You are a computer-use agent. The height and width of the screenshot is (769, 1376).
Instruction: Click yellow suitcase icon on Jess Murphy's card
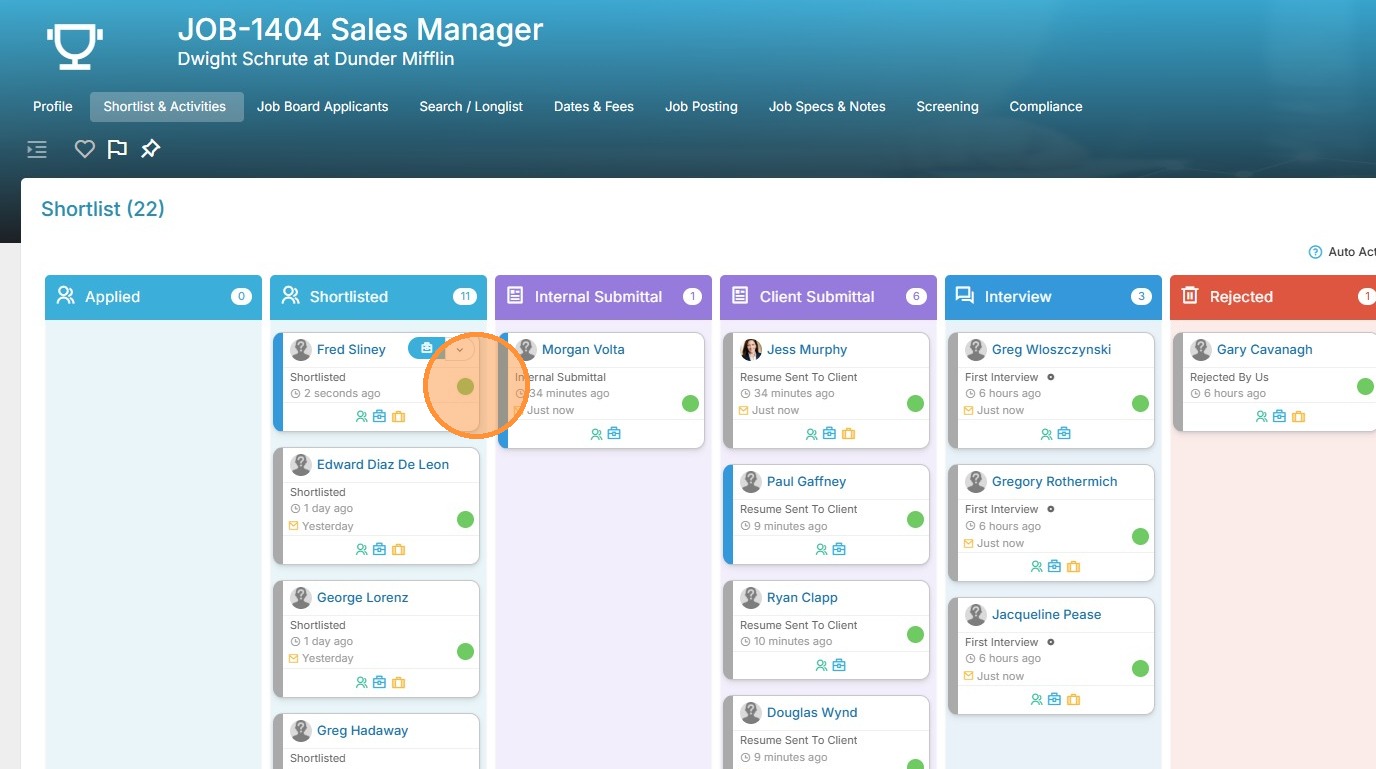pyautogui.click(x=848, y=434)
